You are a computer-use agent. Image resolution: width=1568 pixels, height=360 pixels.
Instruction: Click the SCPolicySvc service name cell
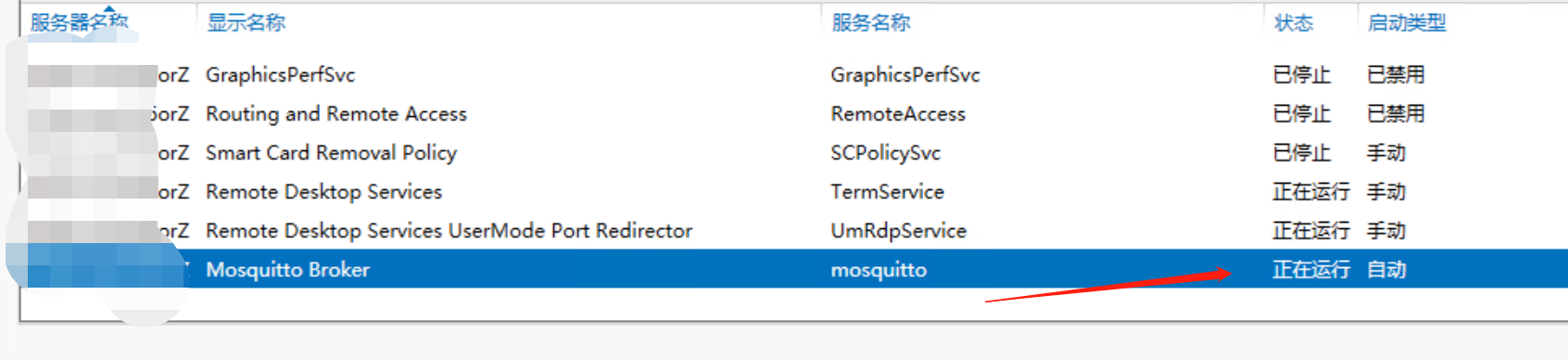point(885,153)
